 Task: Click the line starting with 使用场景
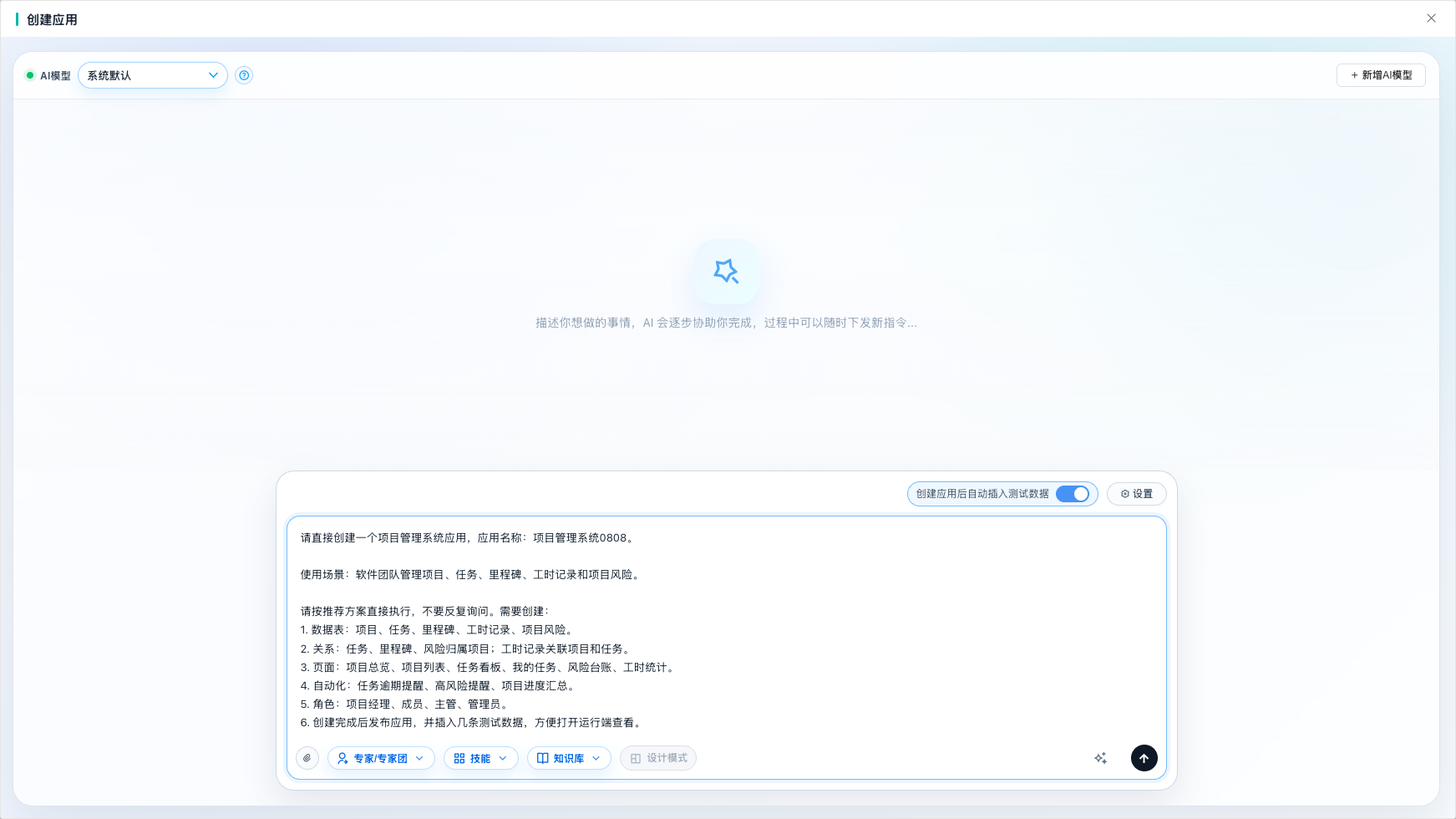[x=472, y=575]
